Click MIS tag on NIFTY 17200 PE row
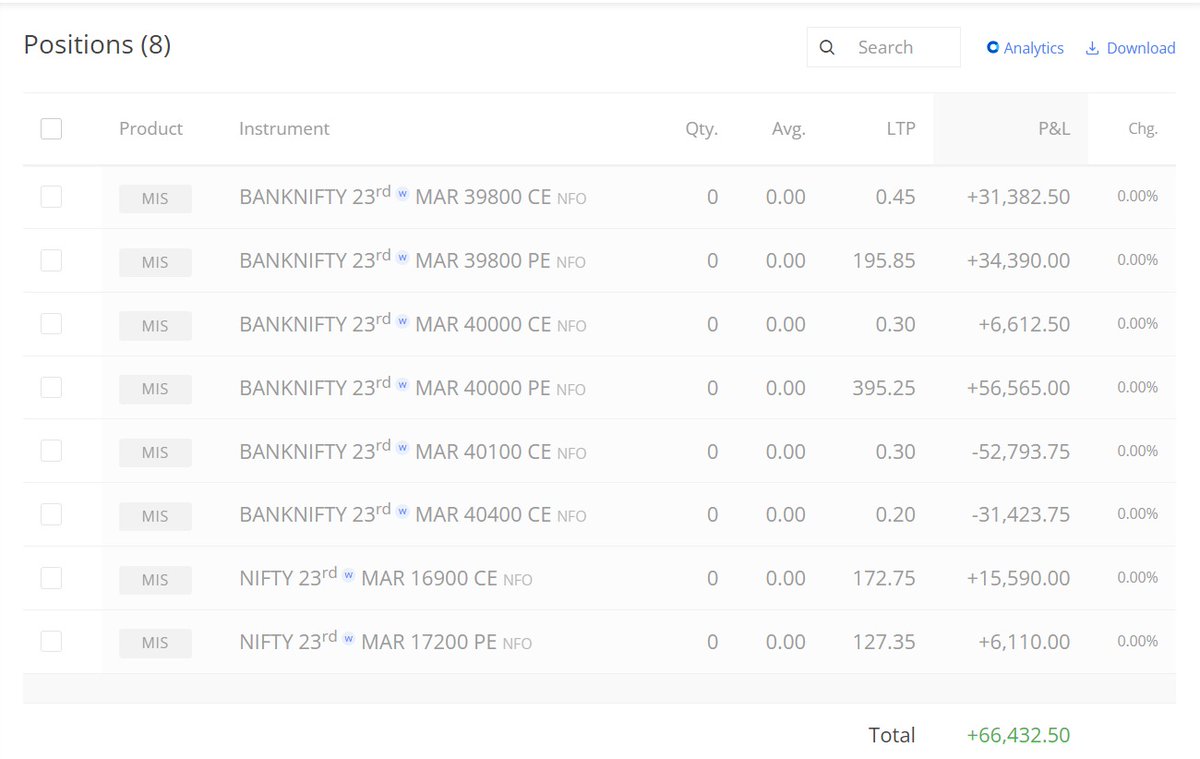This screenshot has height=759, width=1200. 155,642
